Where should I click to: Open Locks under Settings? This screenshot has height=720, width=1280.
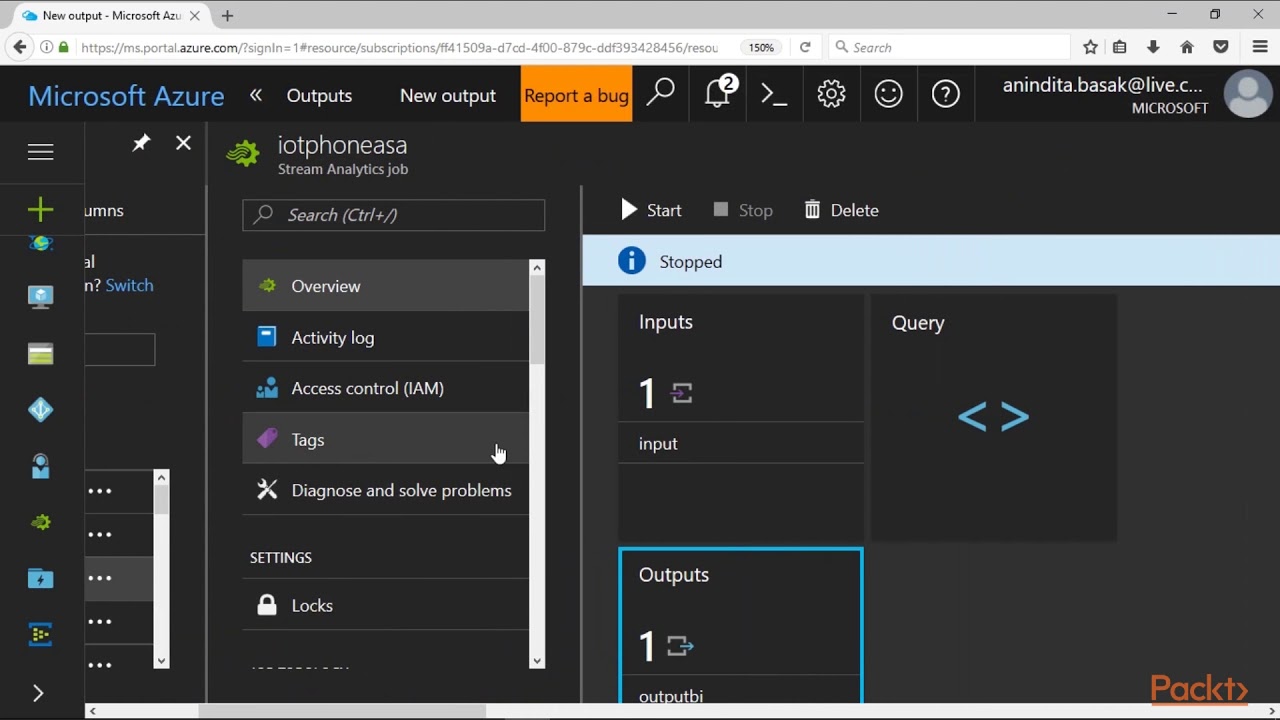pos(385,605)
